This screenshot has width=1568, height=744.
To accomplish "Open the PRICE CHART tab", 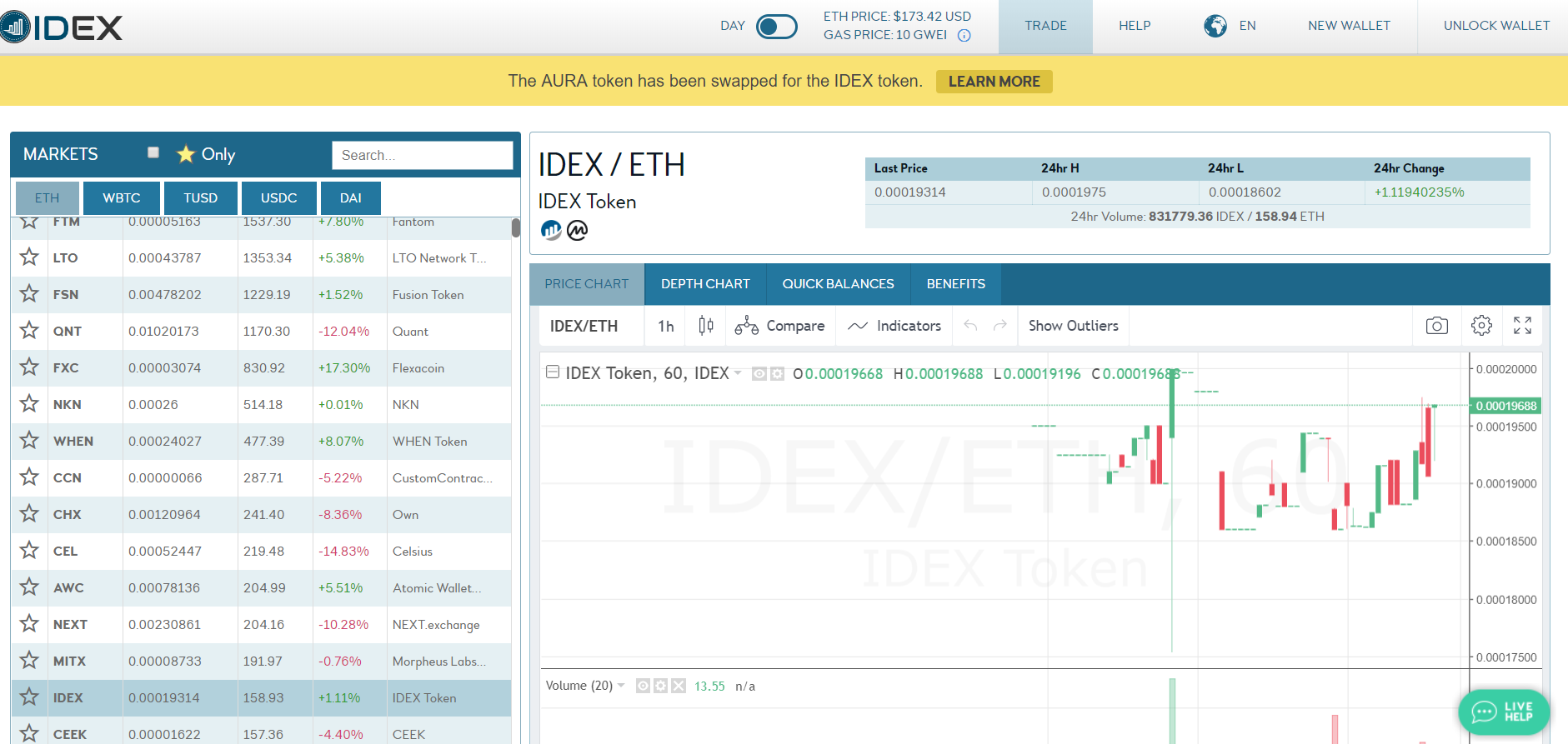I will [587, 284].
